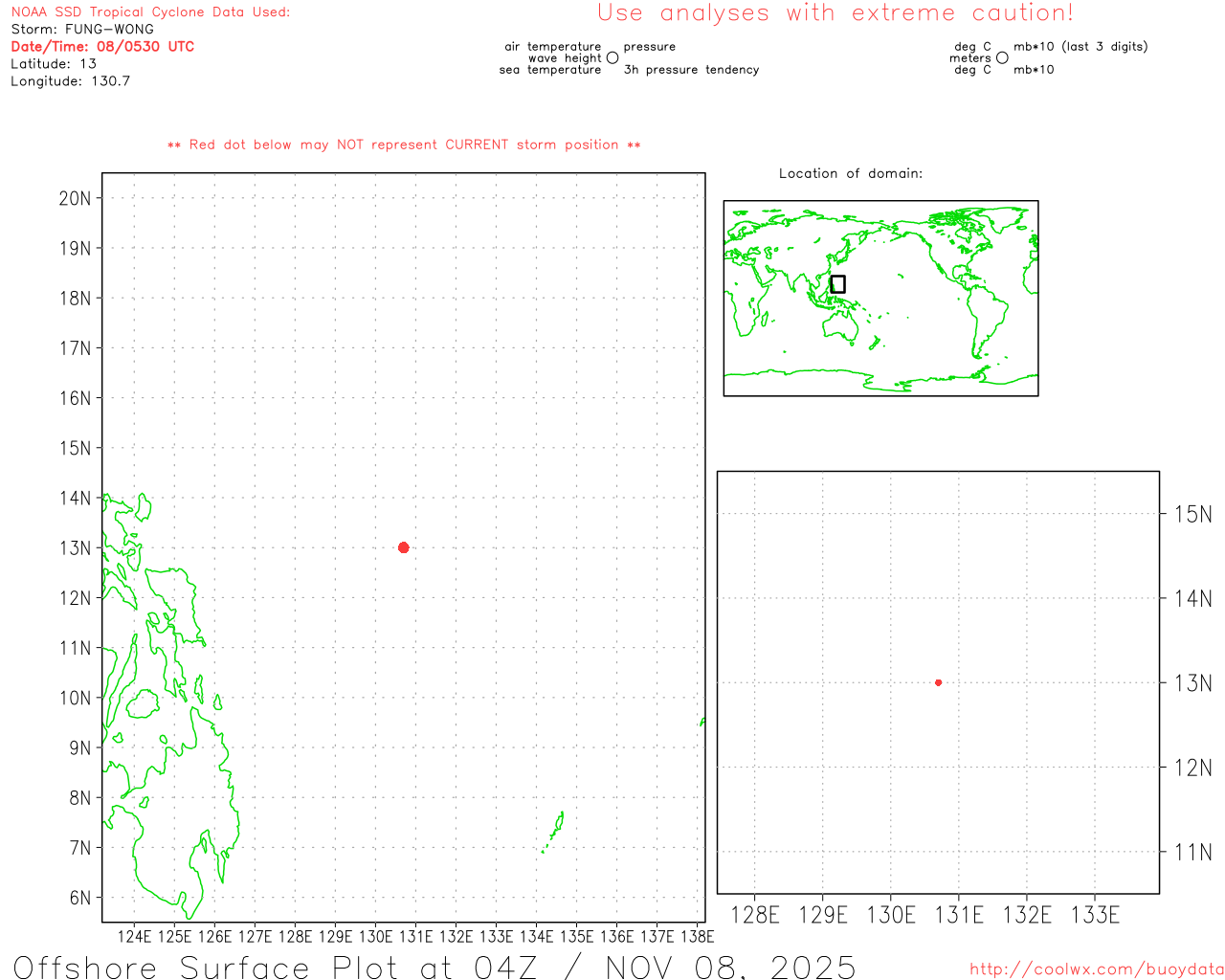Open the coolwx.com buoydata link
1225x980 pixels.
coord(1096,969)
